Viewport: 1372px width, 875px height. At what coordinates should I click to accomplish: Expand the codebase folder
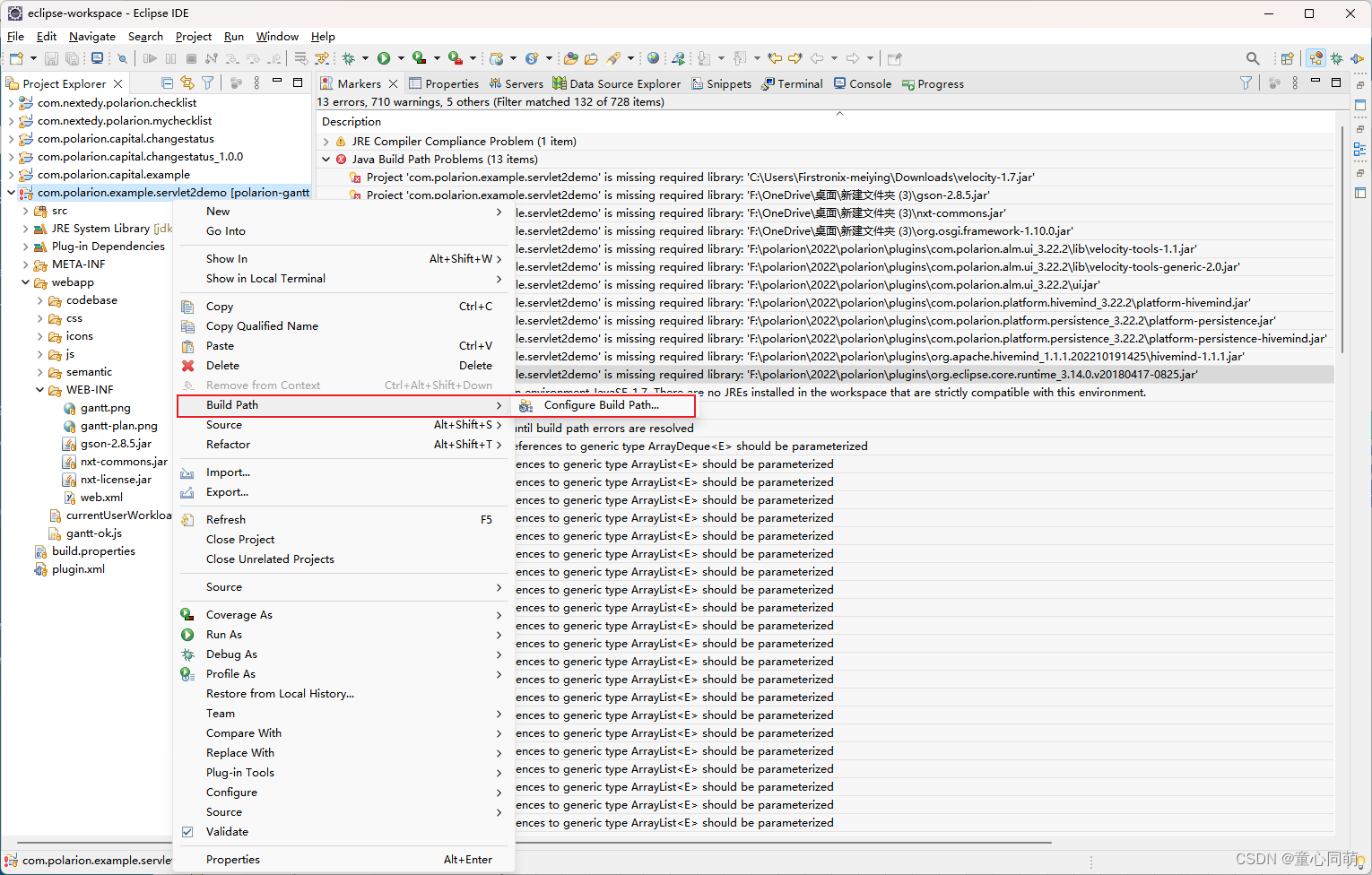[x=39, y=300]
